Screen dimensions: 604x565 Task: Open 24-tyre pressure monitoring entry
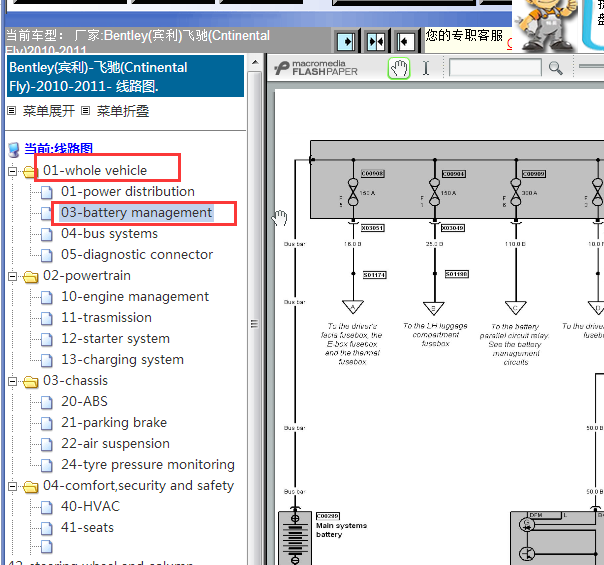(x=148, y=464)
